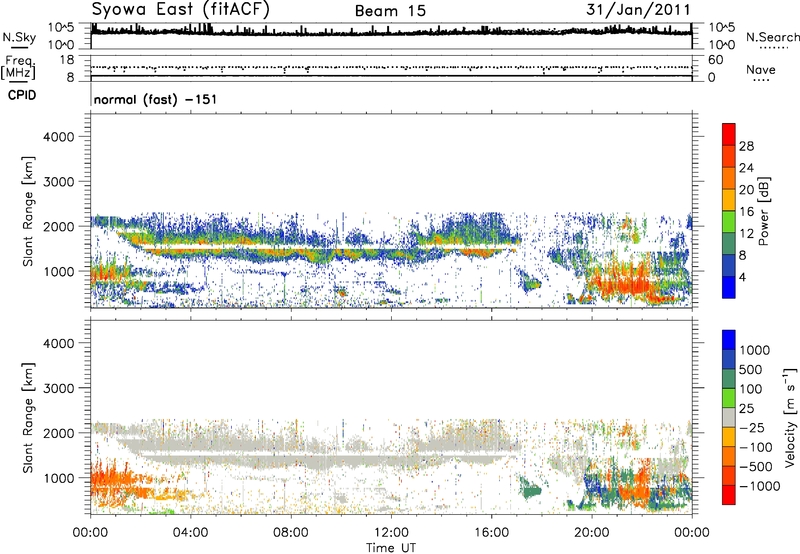Click the blue bottom of the power colorbar
The image size is (800, 554).
click(729, 287)
